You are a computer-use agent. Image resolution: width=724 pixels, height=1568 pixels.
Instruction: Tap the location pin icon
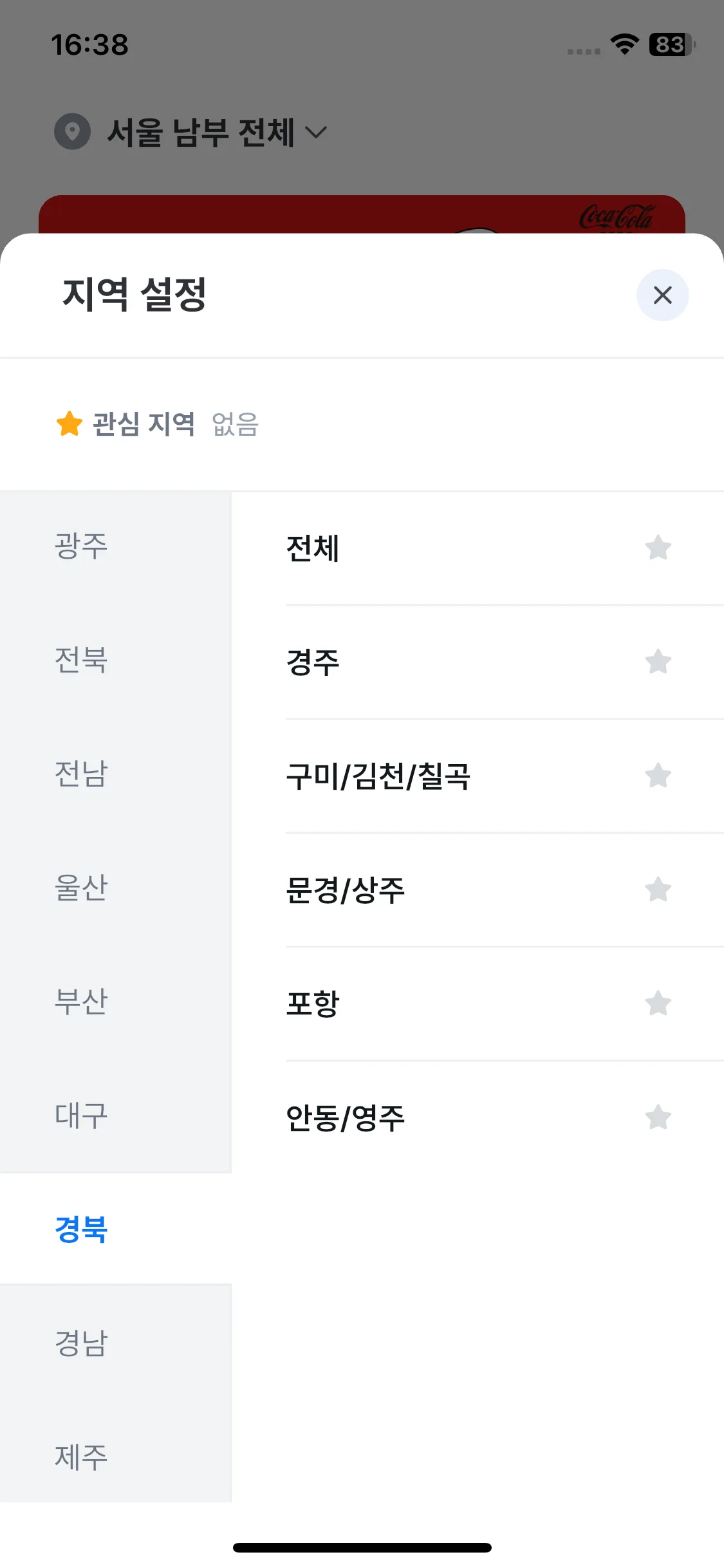pyautogui.click(x=73, y=132)
